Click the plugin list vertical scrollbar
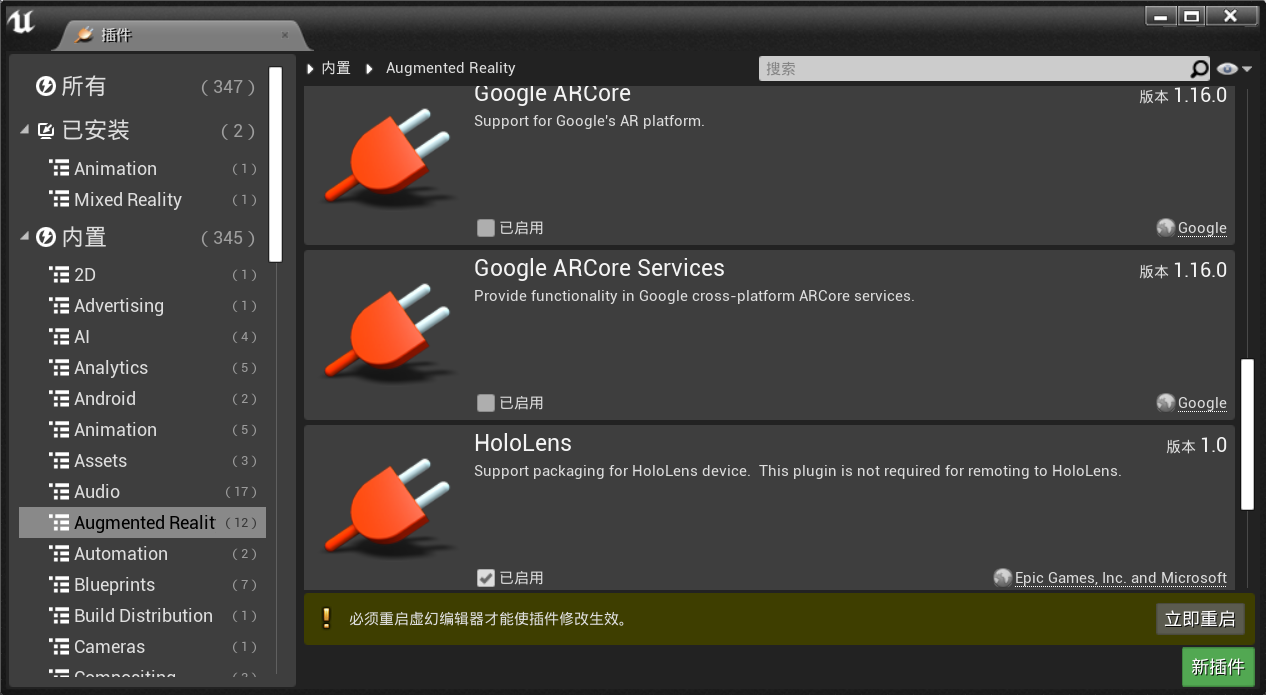Screen dimensions: 1266x695 (x=1247, y=434)
